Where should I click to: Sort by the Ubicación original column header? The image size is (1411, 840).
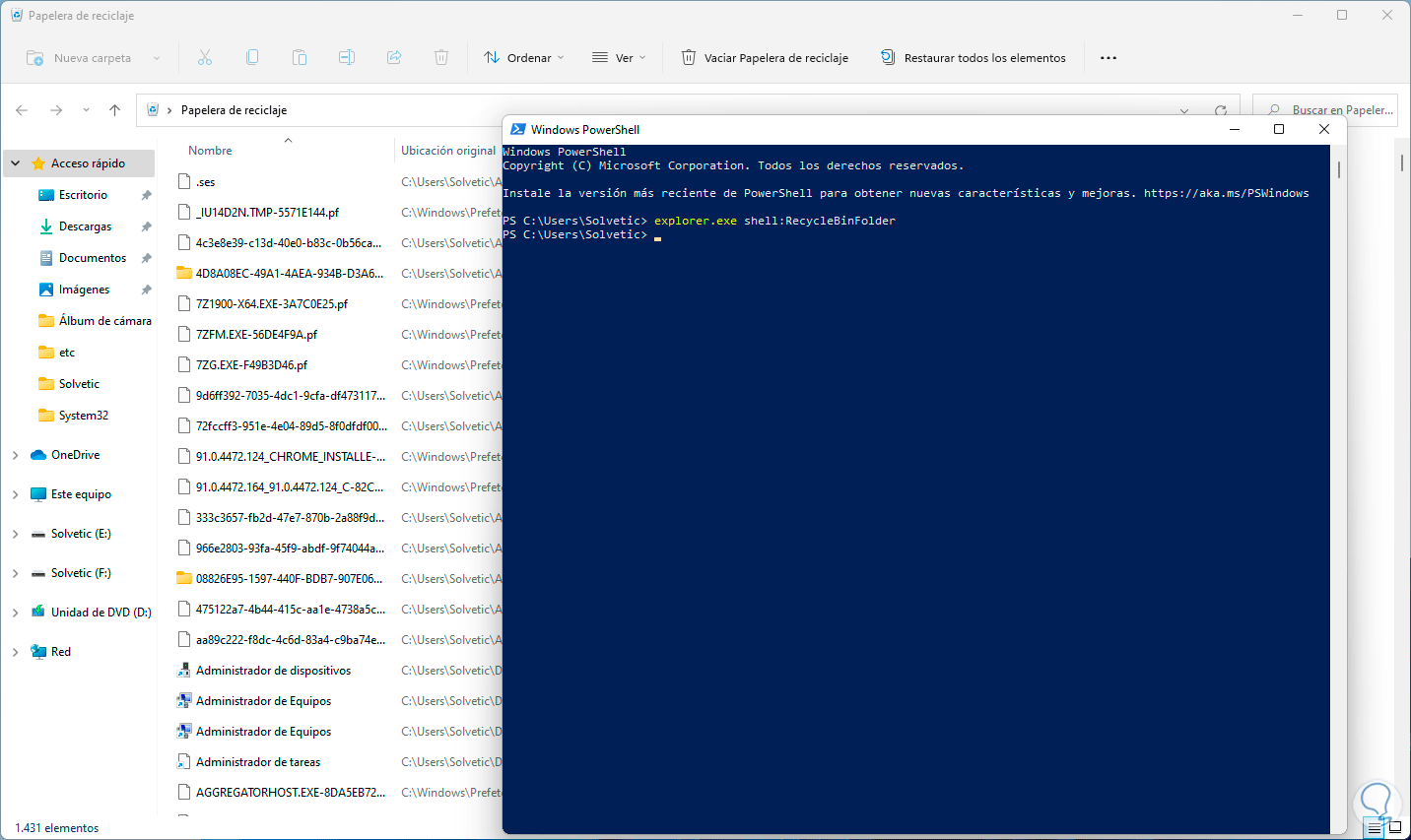click(448, 151)
